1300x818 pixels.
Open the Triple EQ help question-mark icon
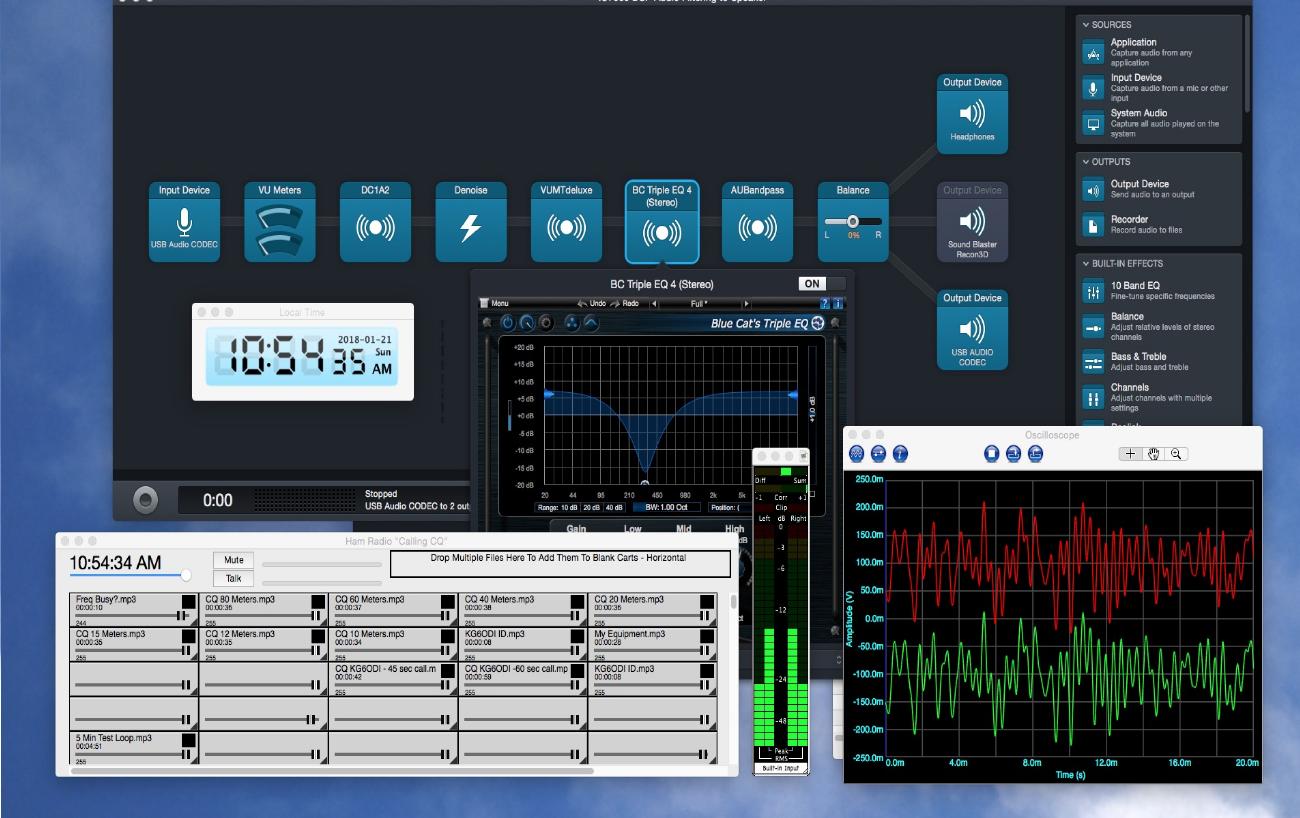[825, 303]
